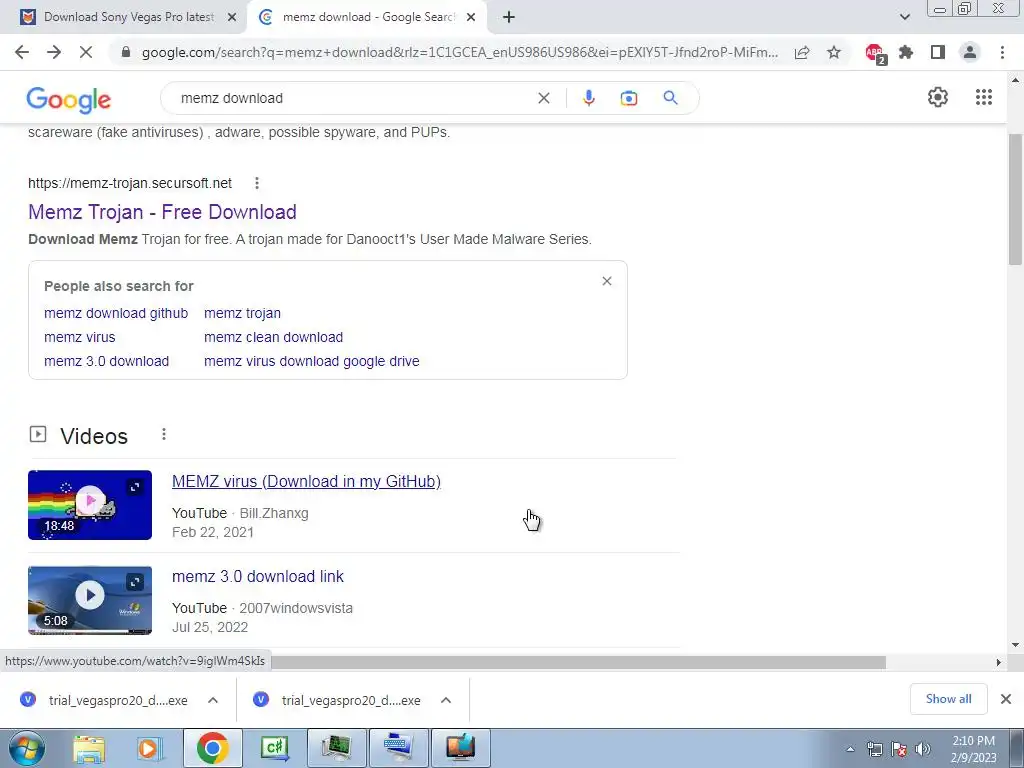Viewport: 1024px width, 768px height.
Task: Submit search with magnifier icon
Action: [x=670, y=98]
